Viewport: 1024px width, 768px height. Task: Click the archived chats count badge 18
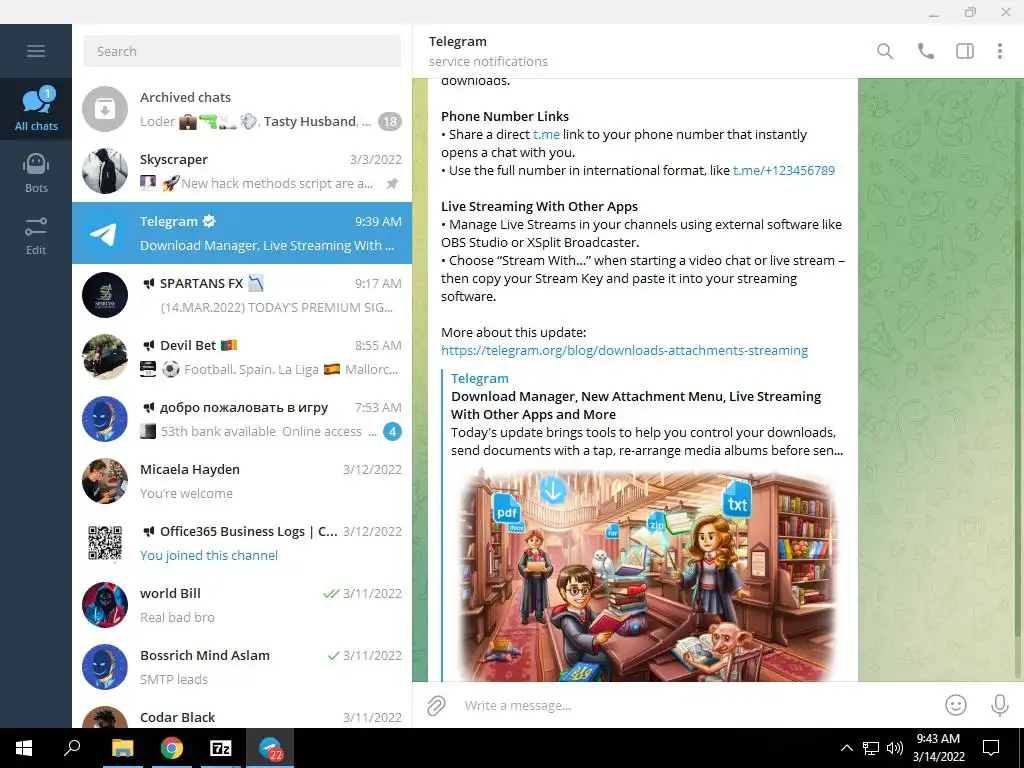point(390,121)
